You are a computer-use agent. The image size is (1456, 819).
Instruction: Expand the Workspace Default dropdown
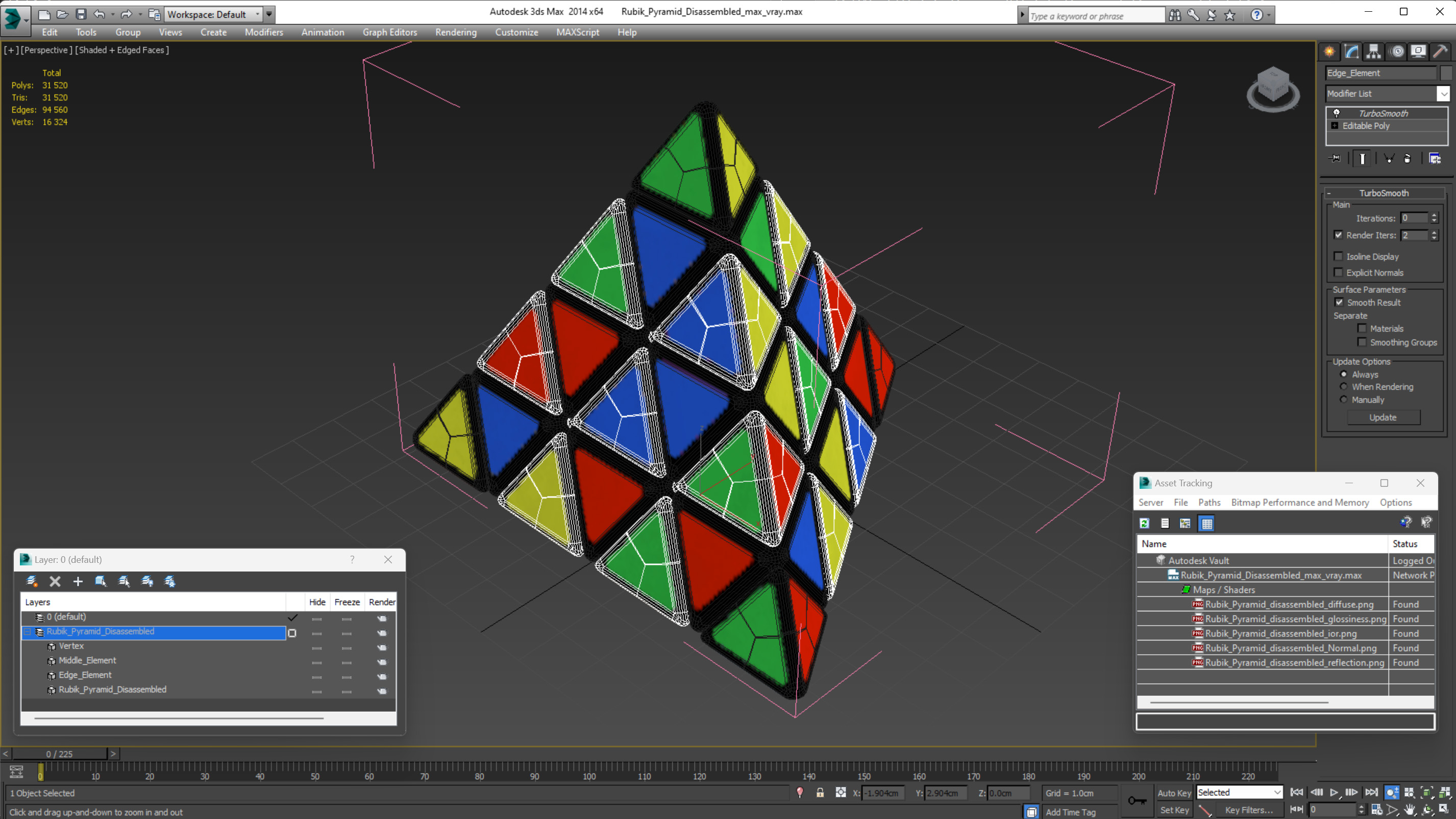pyautogui.click(x=257, y=14)
